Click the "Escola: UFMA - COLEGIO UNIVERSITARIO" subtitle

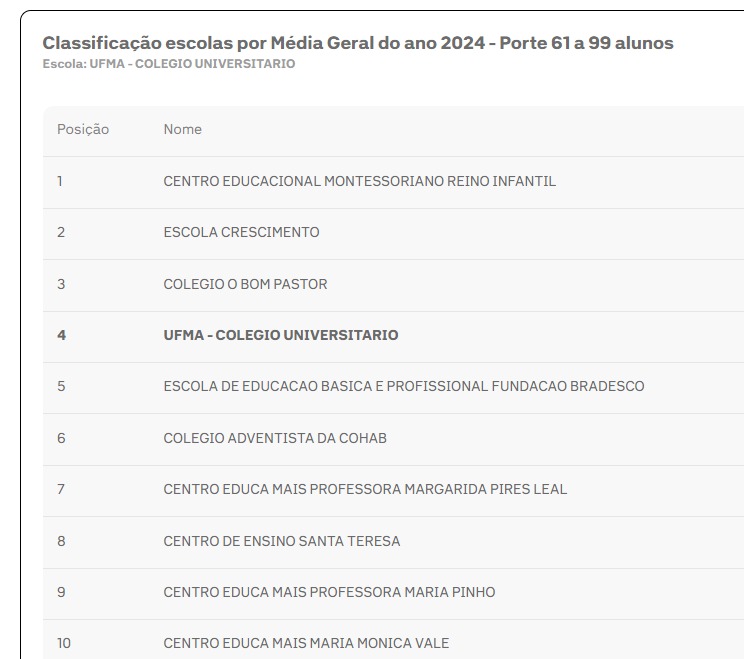tap(168, 64)
